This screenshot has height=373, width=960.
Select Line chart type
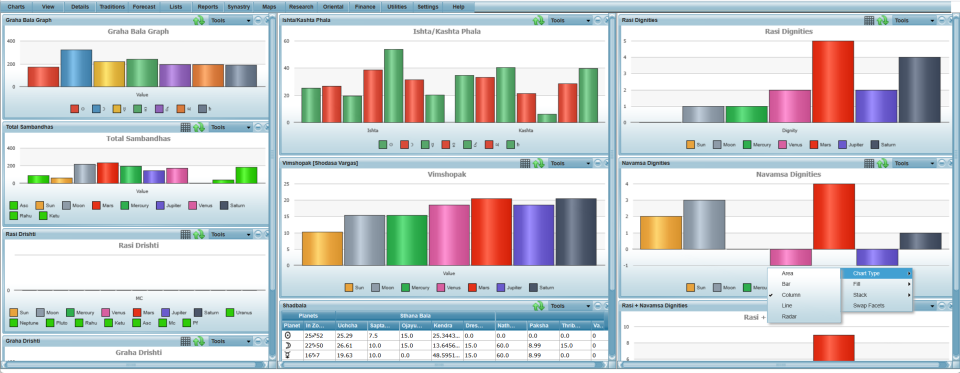coord(803,306)
